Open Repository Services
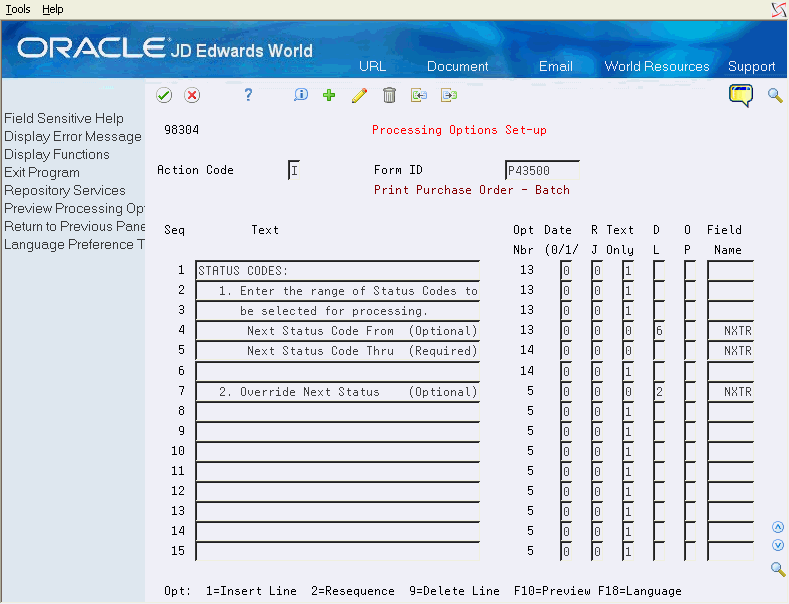 65,191
